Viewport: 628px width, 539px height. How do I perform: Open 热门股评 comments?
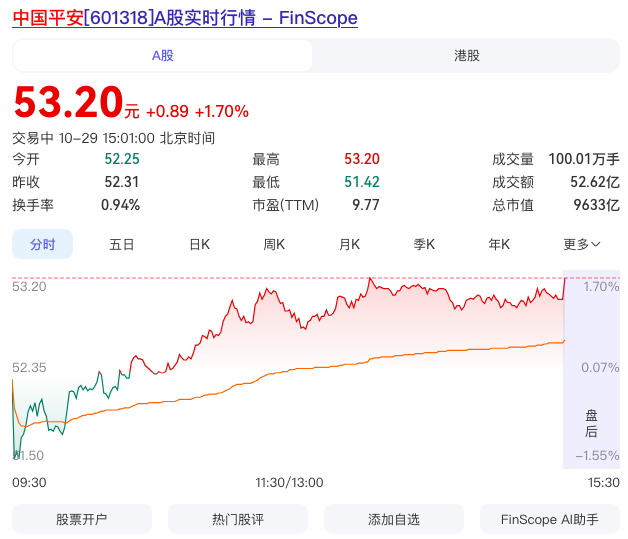coord(238,519)
